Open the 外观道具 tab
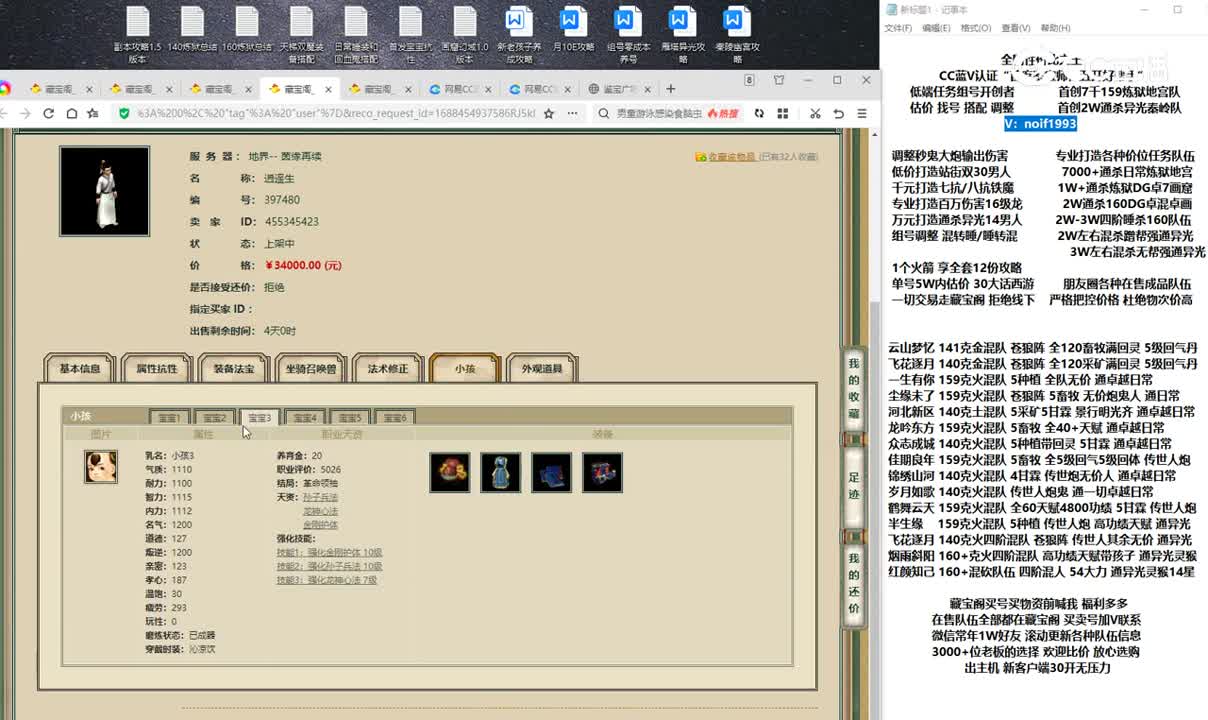 click(542, 369)
